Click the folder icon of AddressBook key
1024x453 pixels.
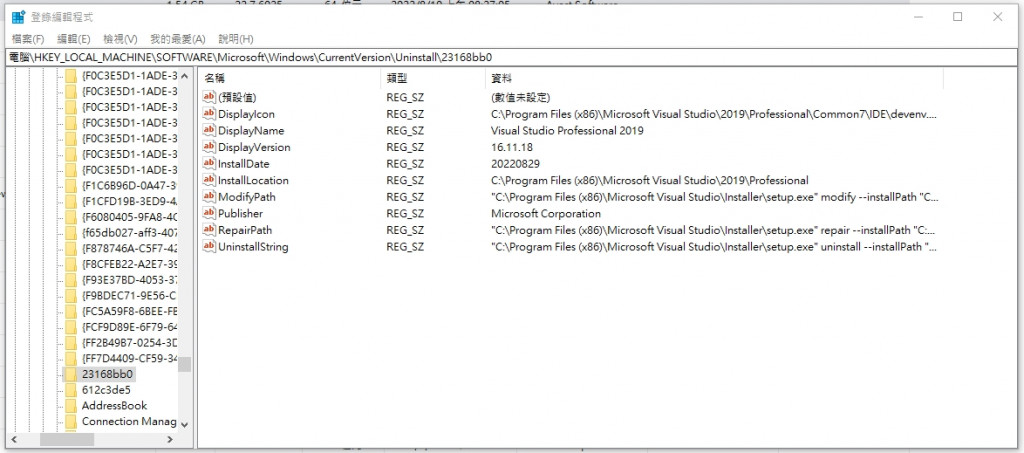(71, 405)
